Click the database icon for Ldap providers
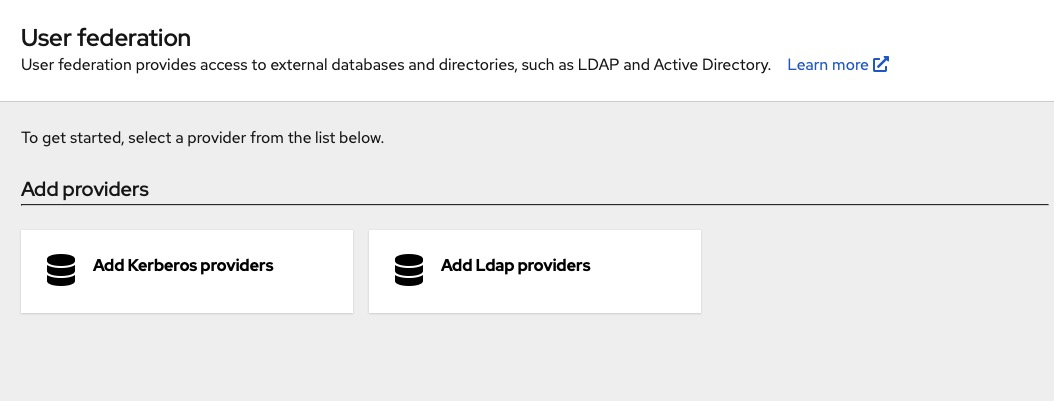The image size is (1054, 401). 409,270
